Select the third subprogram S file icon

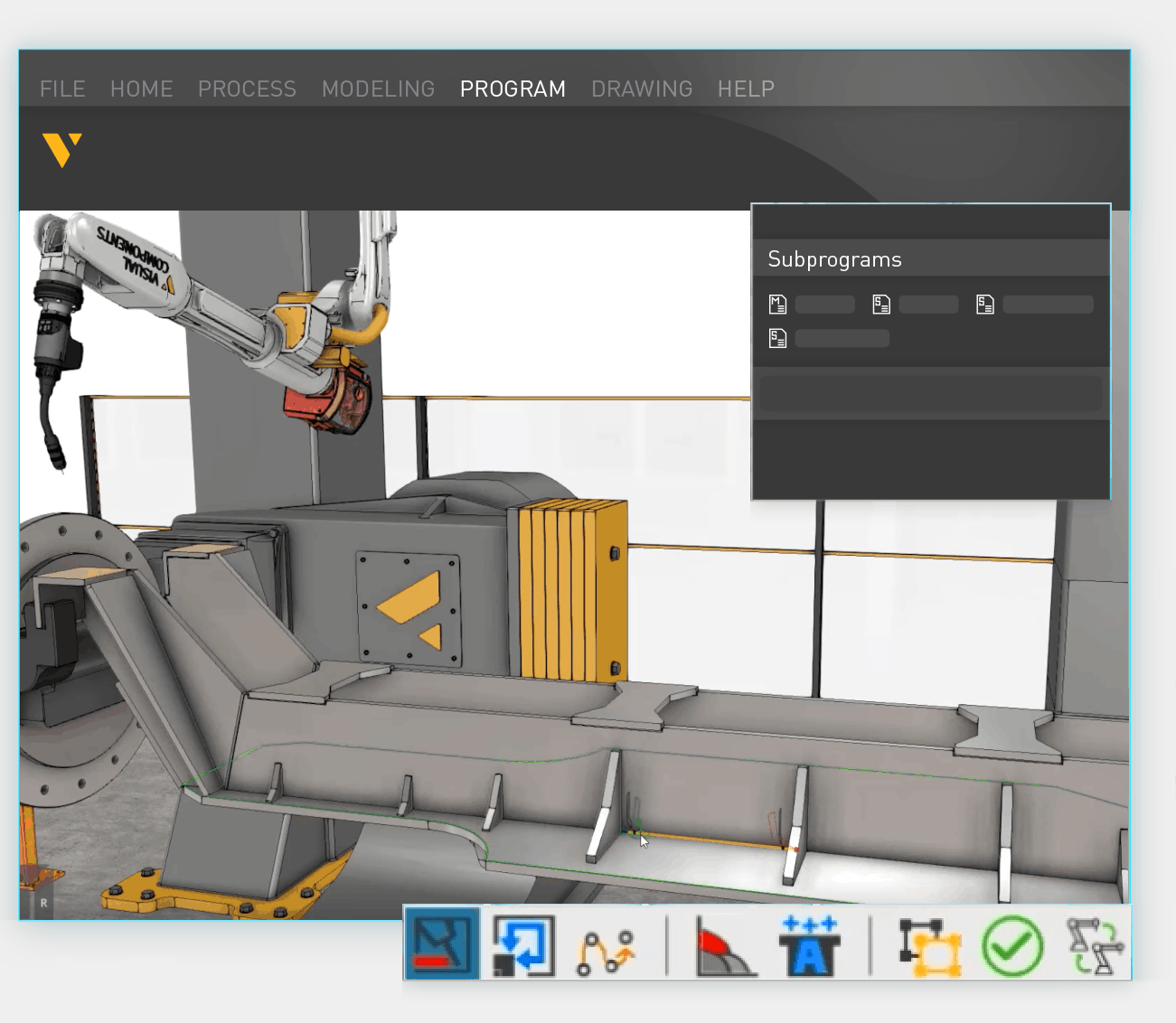(985, 305)
